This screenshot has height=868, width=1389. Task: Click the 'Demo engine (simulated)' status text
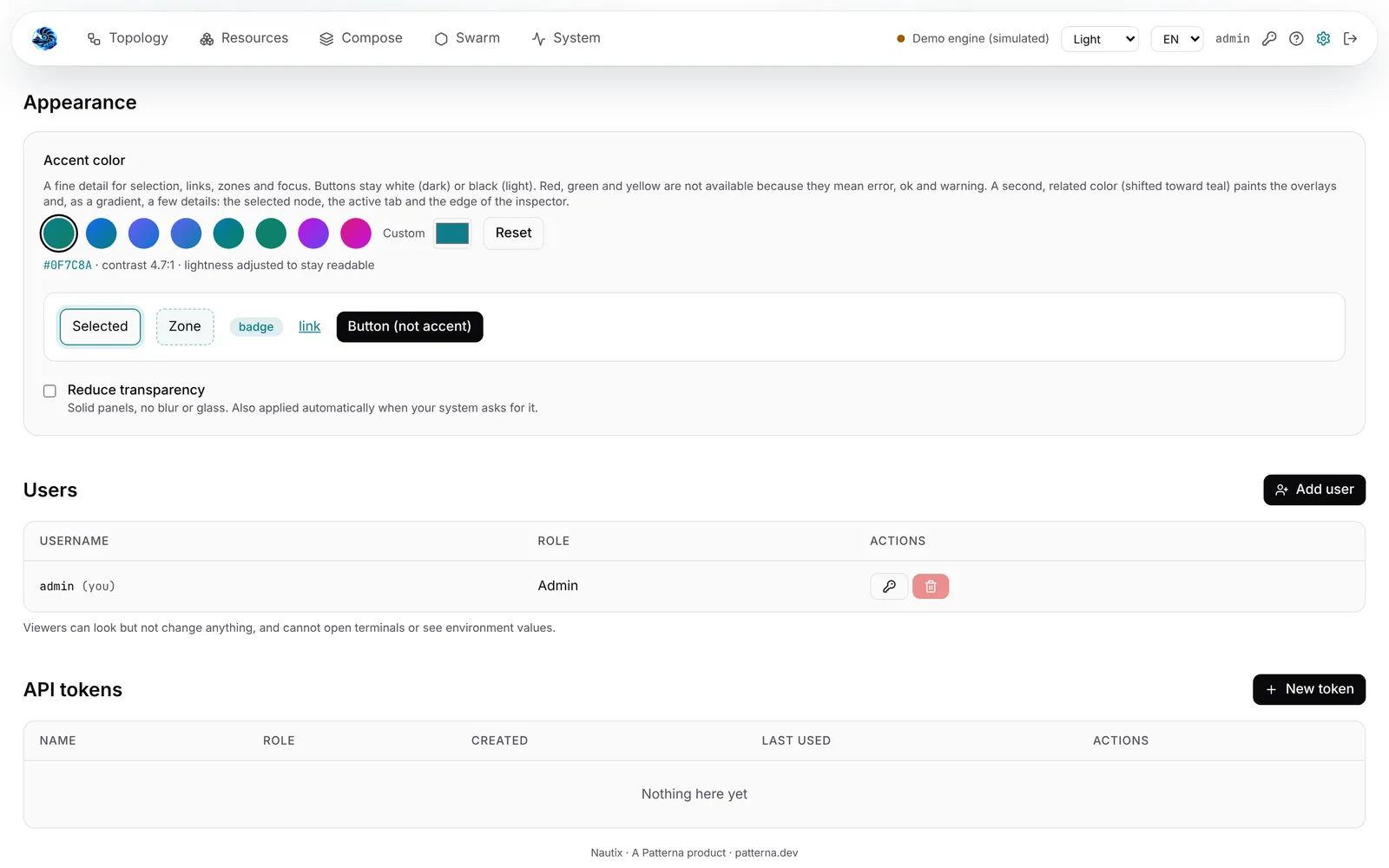981,39
